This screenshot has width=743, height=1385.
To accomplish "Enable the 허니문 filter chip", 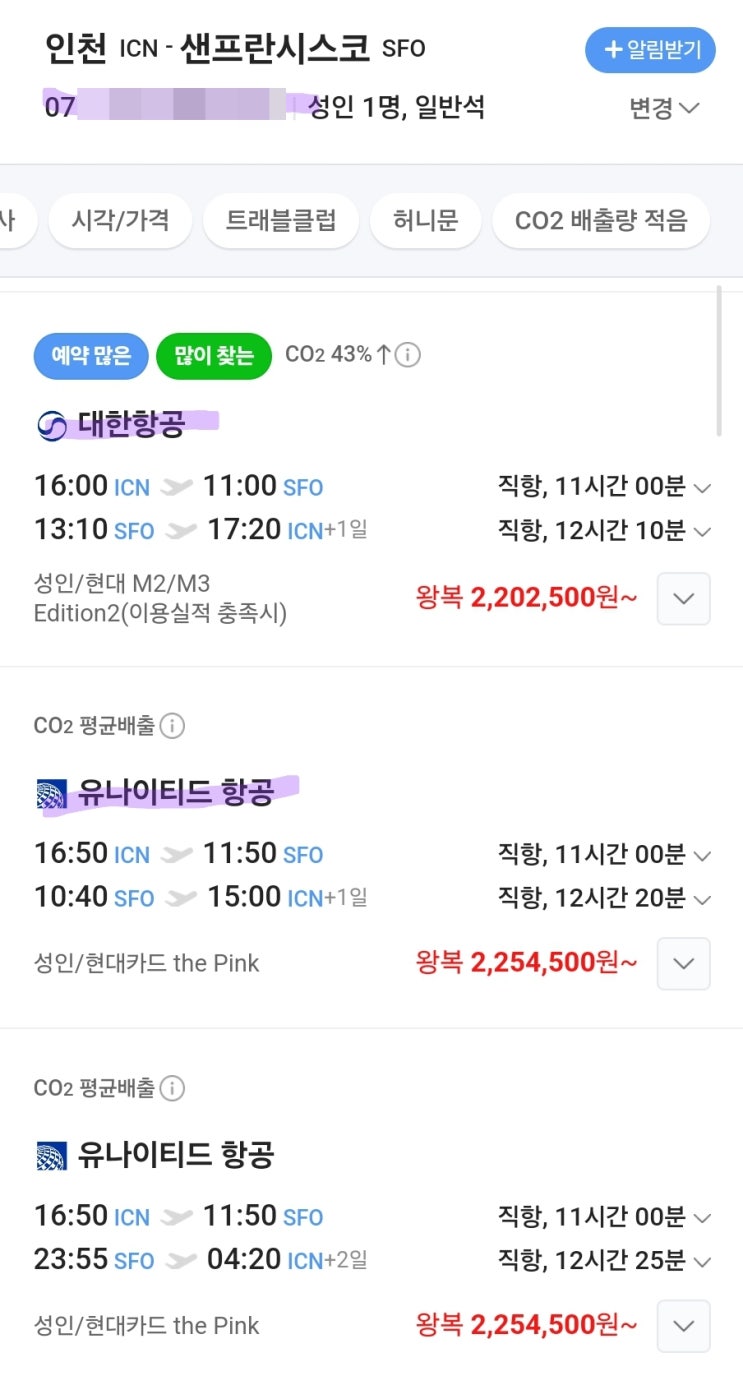I will click(426, 221).
